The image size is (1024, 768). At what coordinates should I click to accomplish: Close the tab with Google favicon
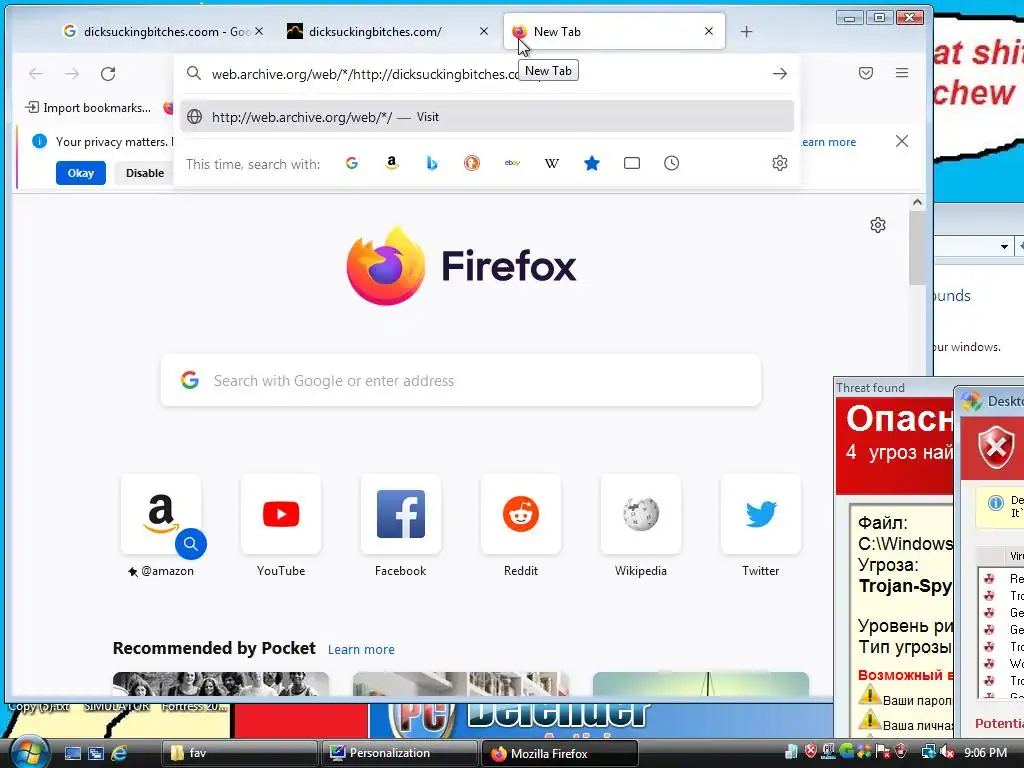coord(259,31)
